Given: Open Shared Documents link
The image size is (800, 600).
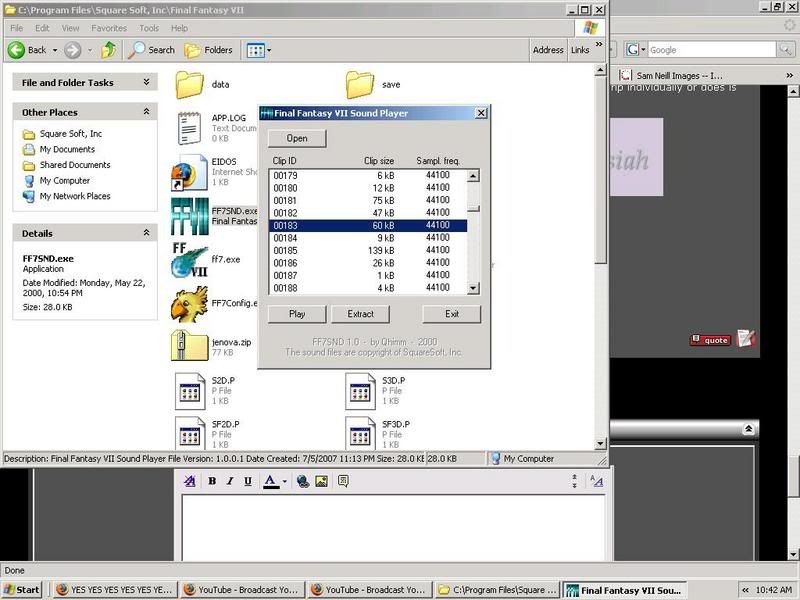Looking at the screenshot, I should pos(75,165).
